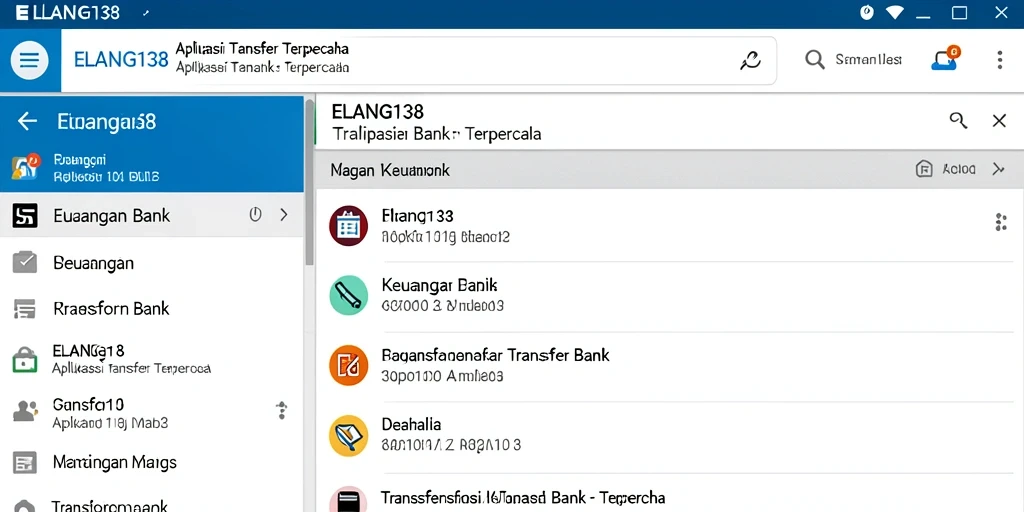Open ELANG138 Aplikasi sidebar entry
The image size is (1024, 512).
[152, 359]
